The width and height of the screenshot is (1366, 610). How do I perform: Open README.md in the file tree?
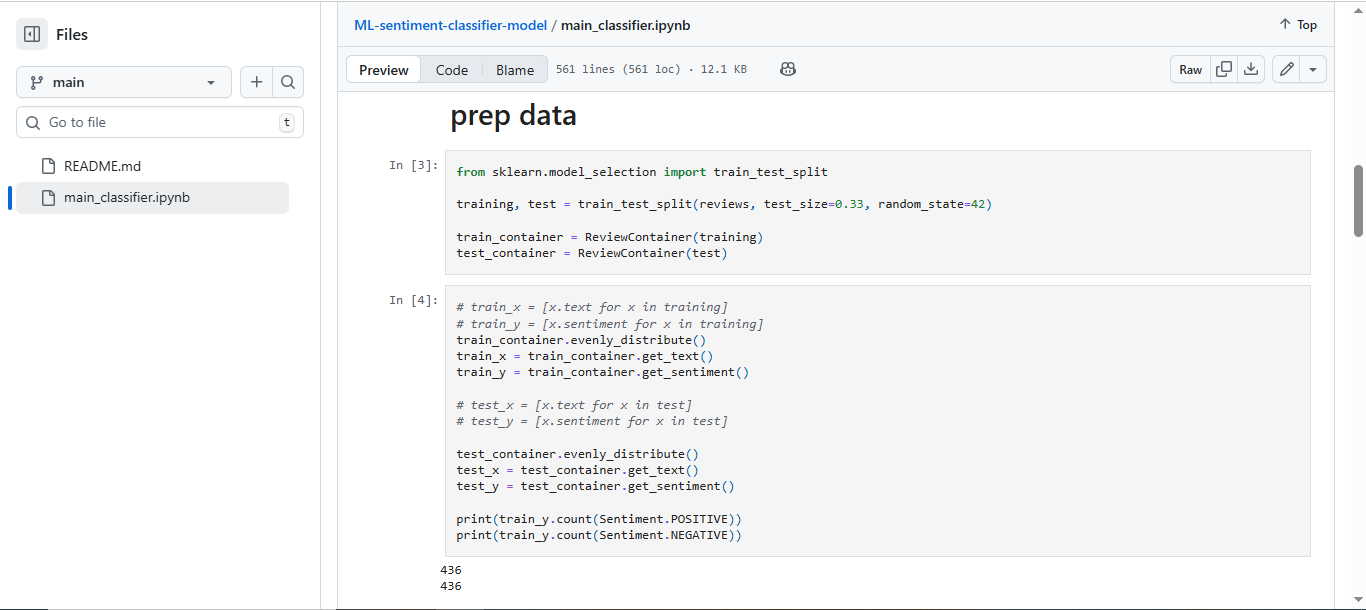(102, 166)
